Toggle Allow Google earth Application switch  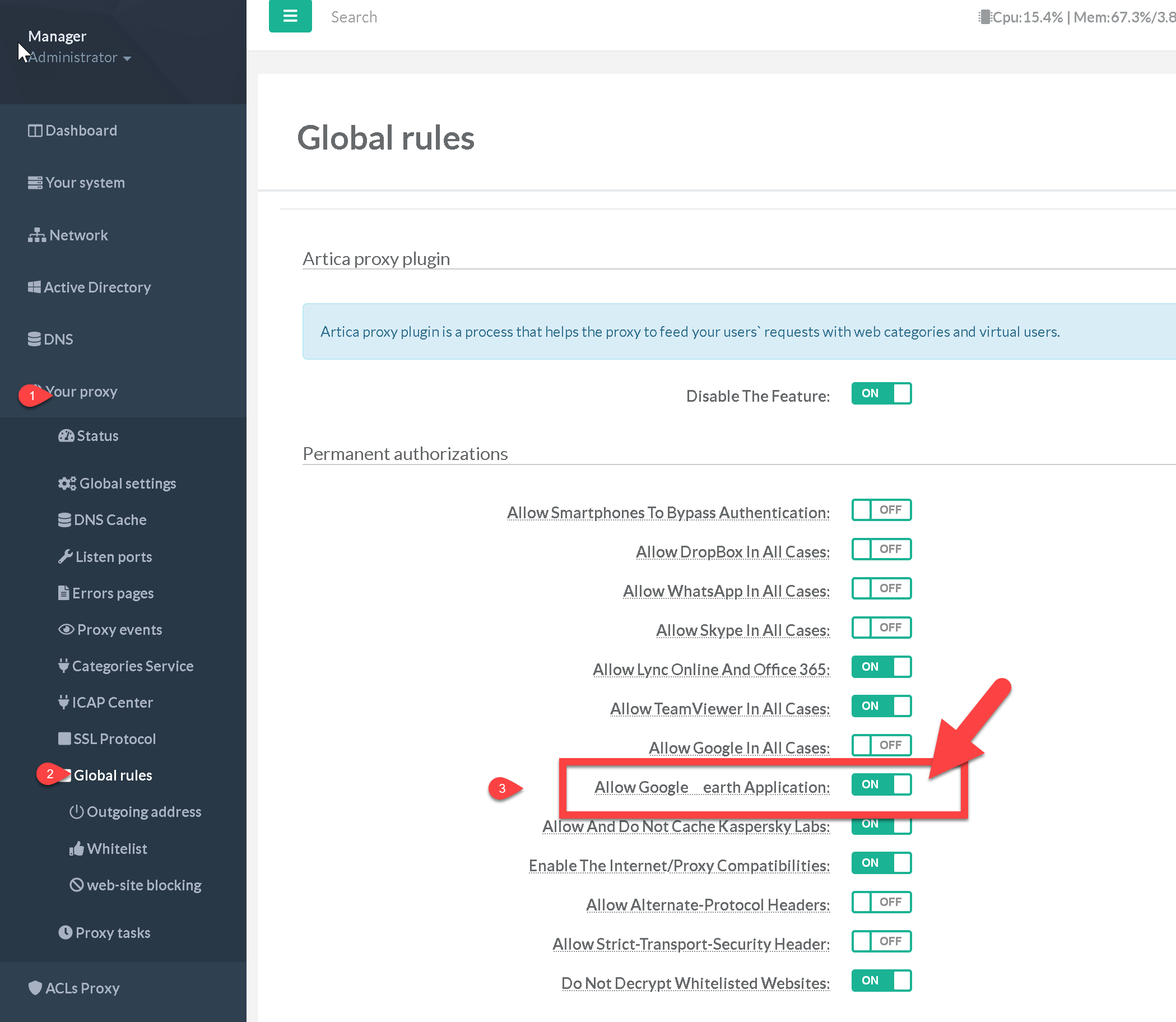point(881,784)
